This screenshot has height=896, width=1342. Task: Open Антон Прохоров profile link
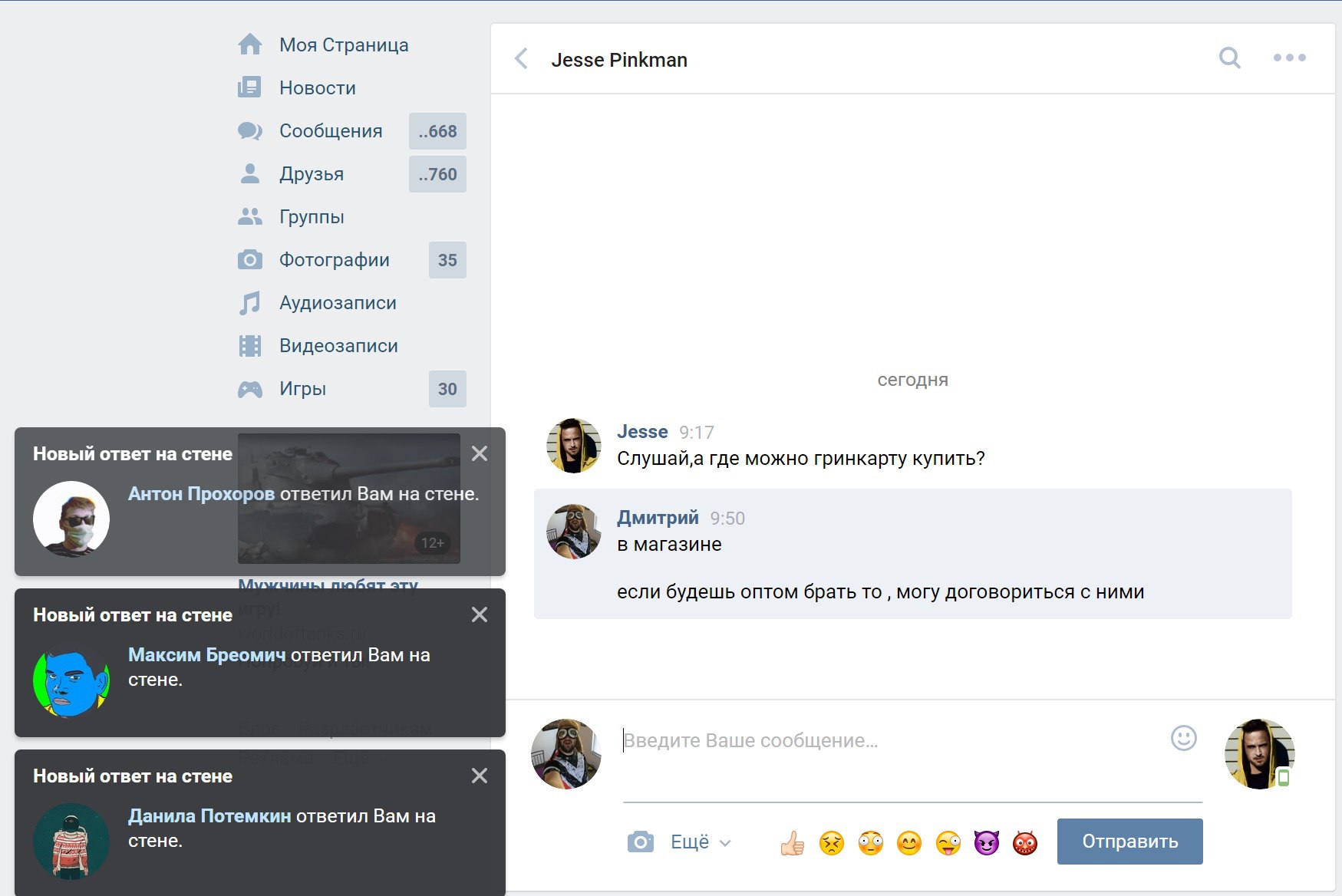point(201,494)
